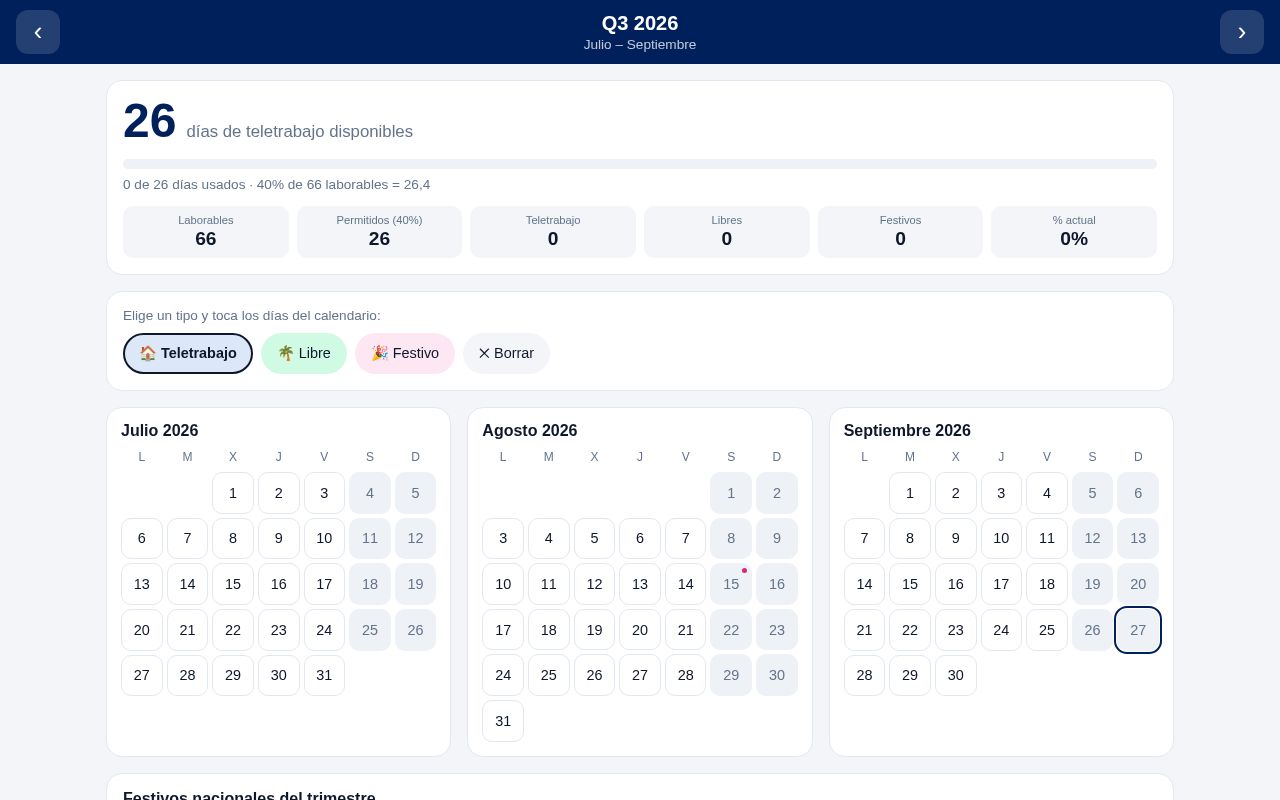The width and height of the screenshot is (1280, 800).
Task: Select Borrar mode chip
Action: coord(506,353)
